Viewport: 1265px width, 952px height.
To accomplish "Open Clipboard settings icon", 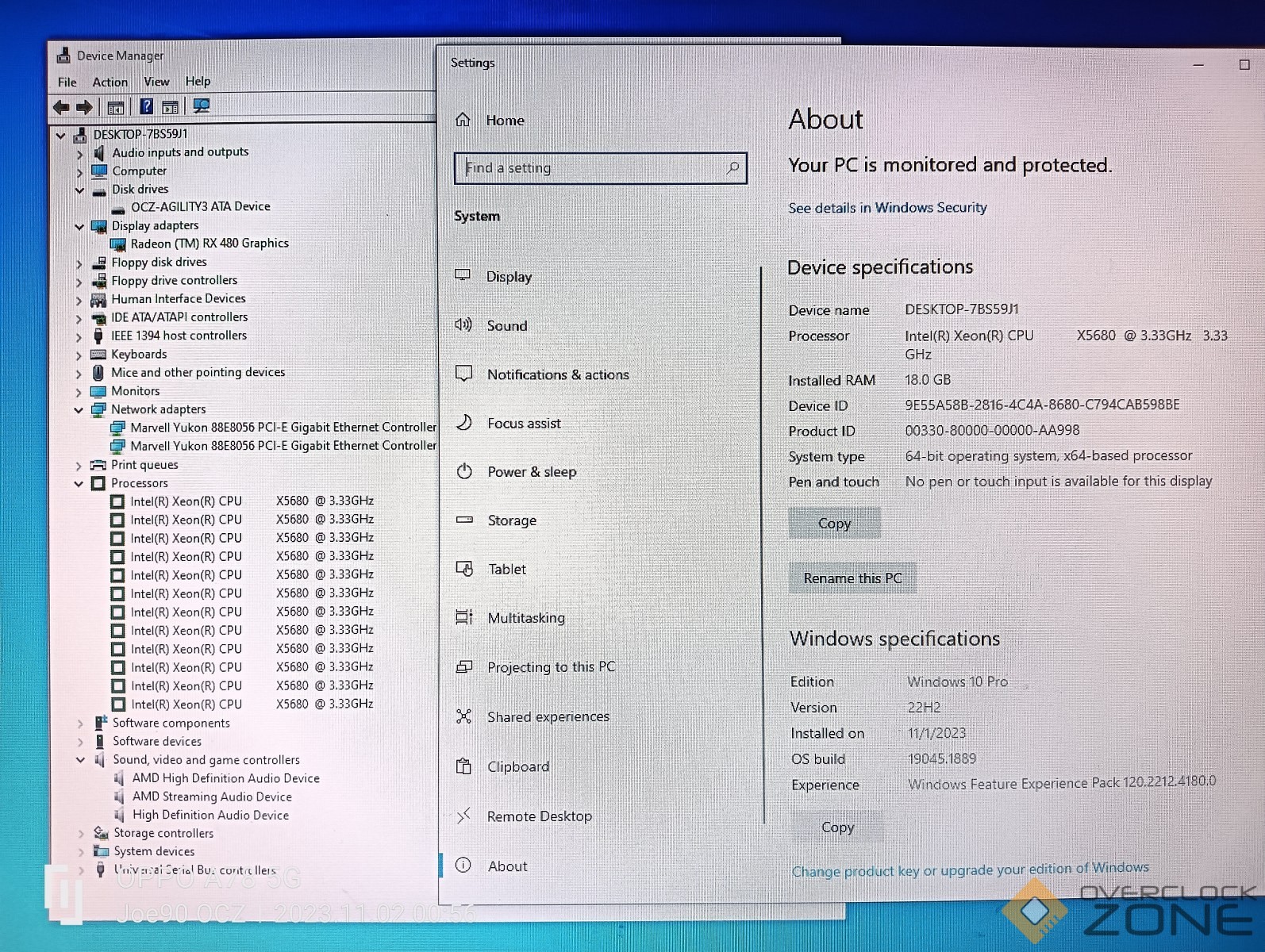I will [x=464, y=766].
